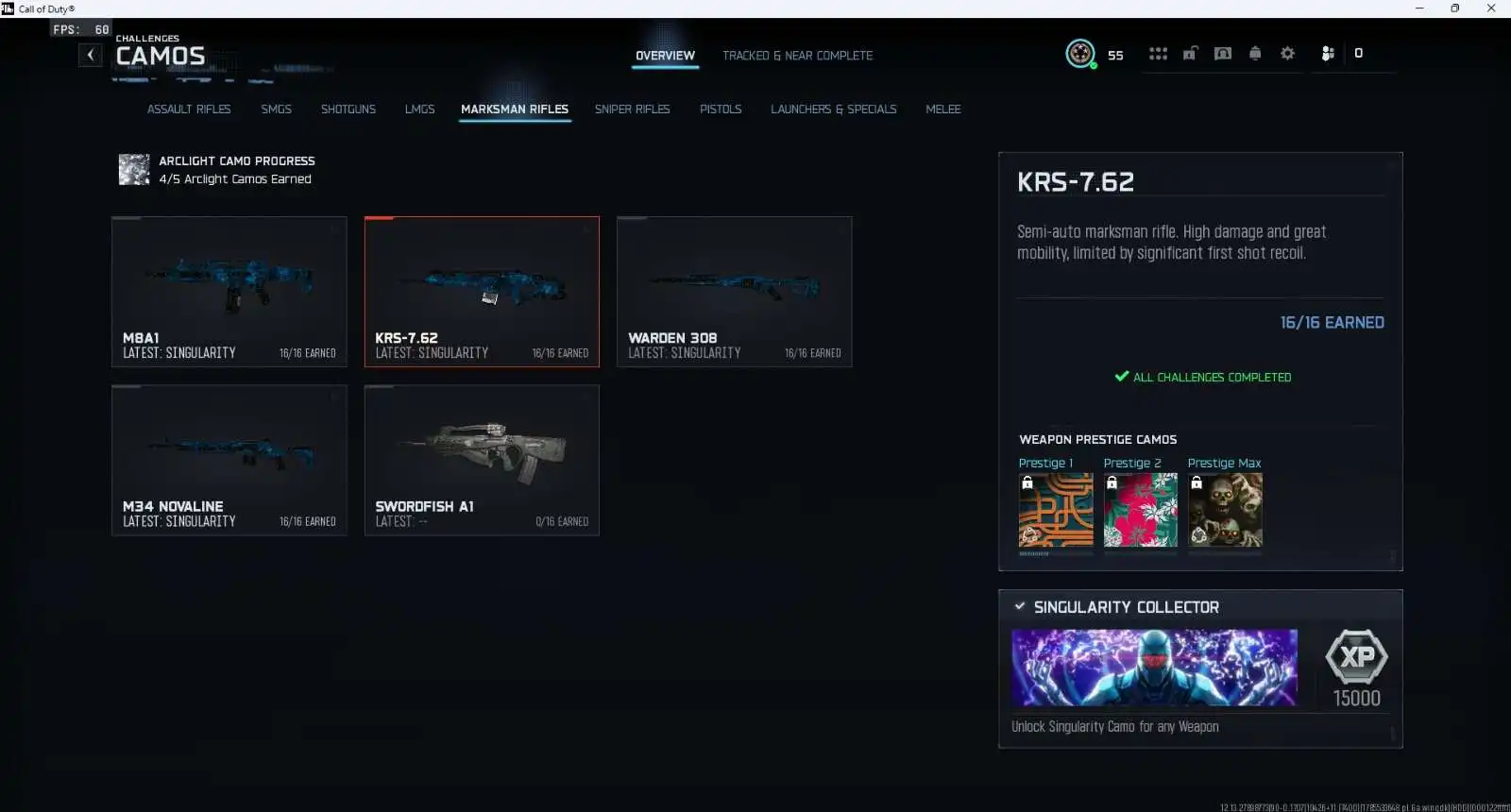Screen dimensions: 1511x812
Task: Click the 'Prestige 2' label
Action: (1132, 464)
